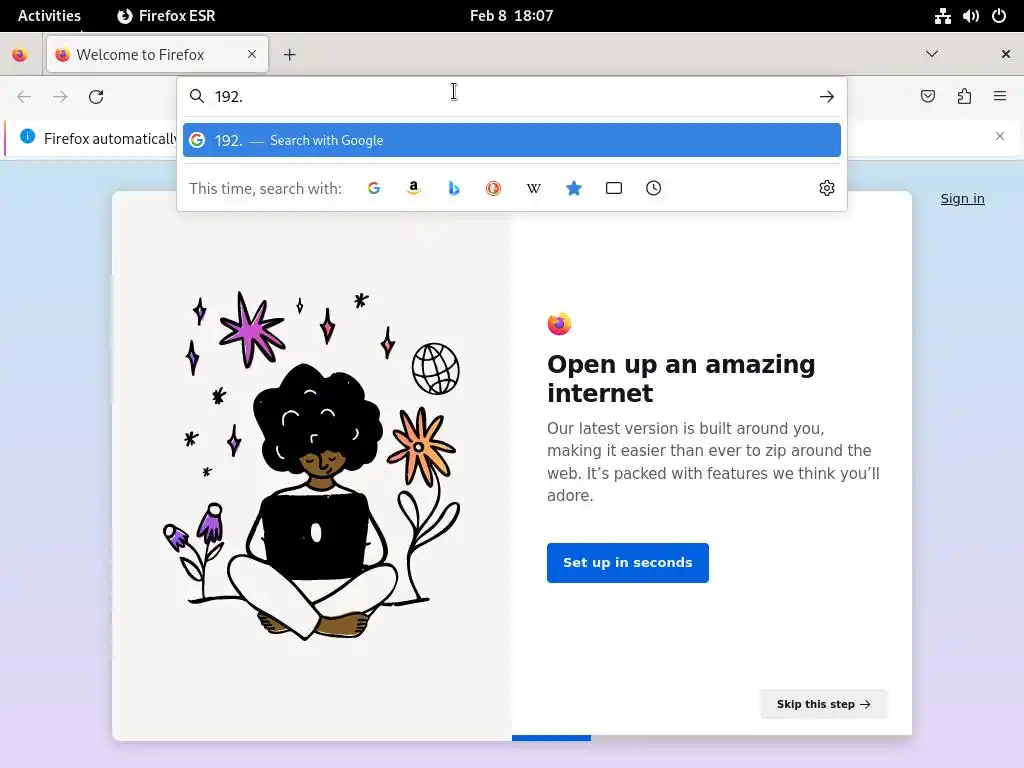Click Skip this step button
1024x768 pixels.
(x=824, y=704)
